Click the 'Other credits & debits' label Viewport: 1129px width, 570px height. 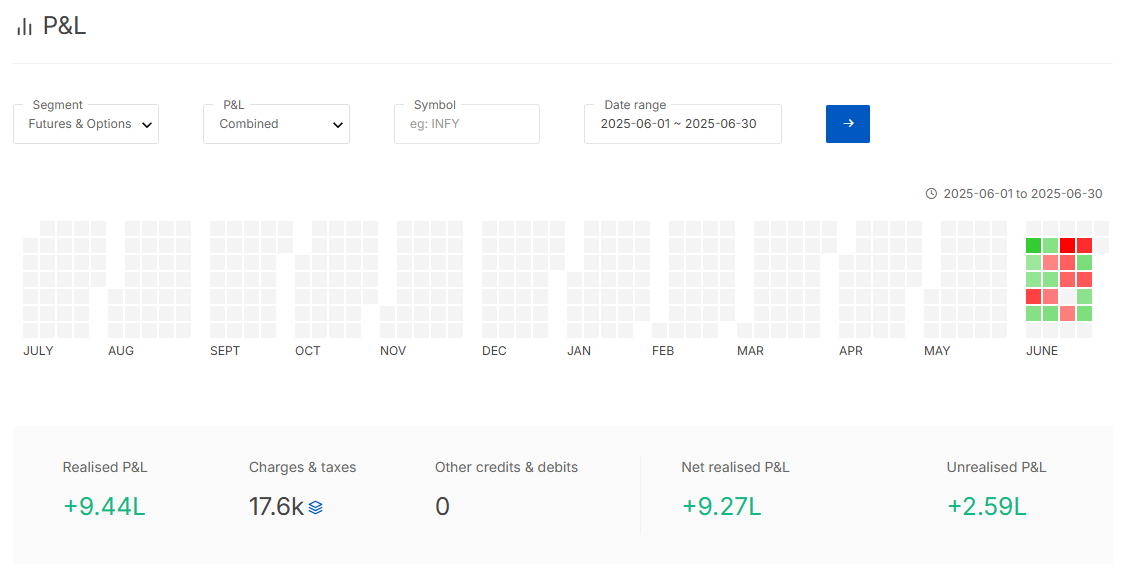click(506, 467)
